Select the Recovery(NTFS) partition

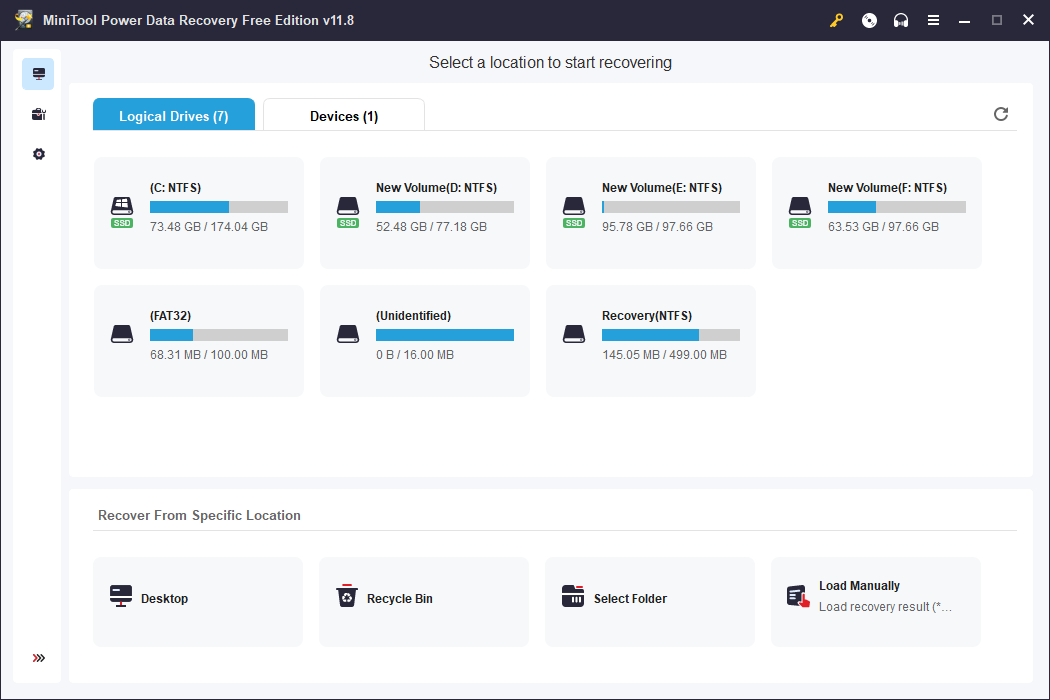[x=650, y=341]
